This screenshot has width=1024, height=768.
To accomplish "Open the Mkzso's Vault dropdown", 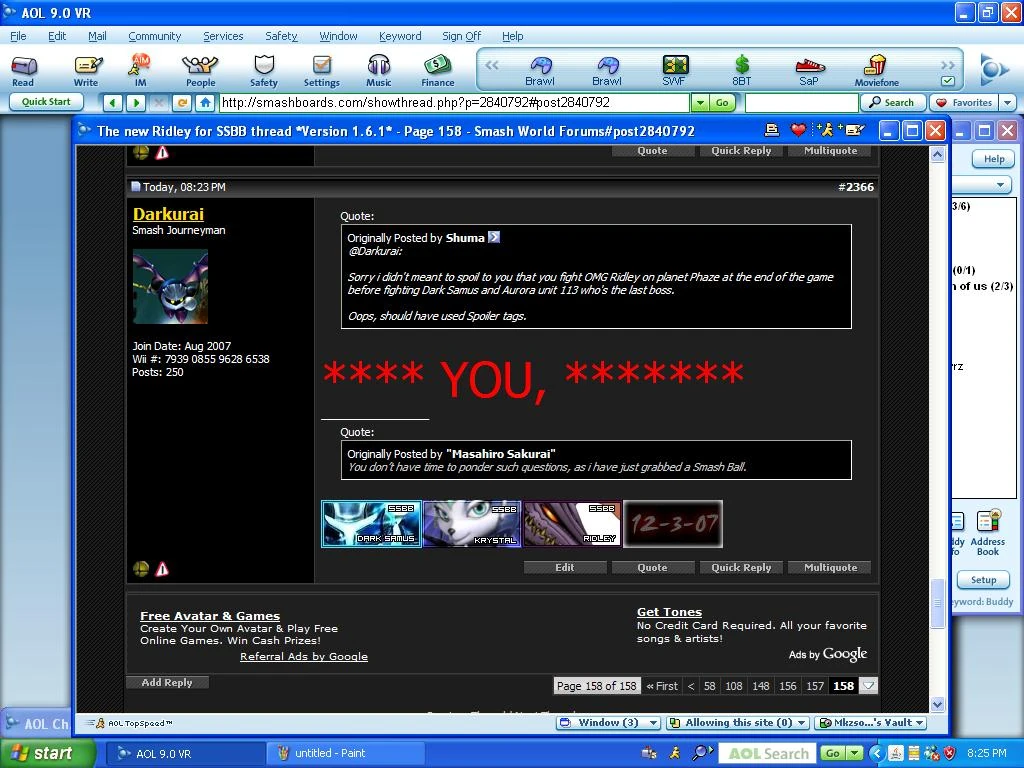I will pos(871,722).
